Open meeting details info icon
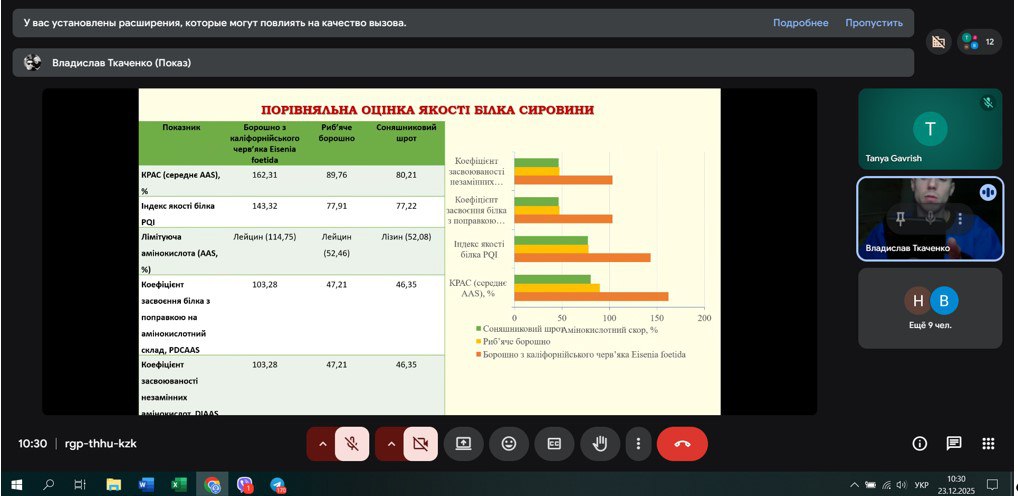This screenshot has width=1018, height=496. 920,443
